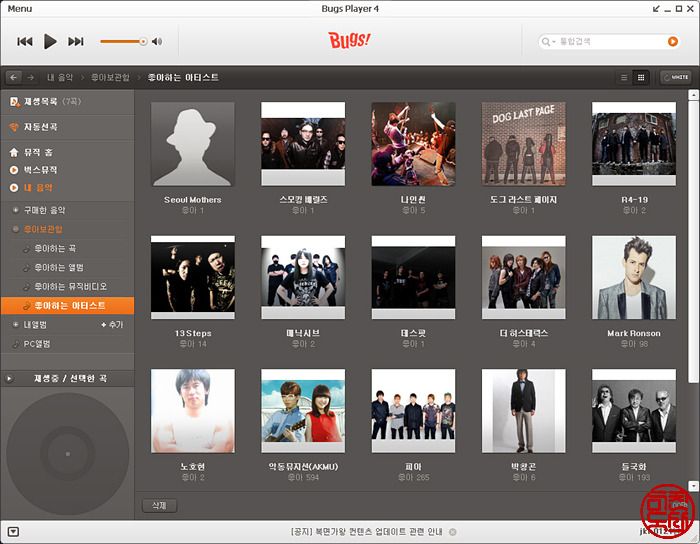Open the Menu item
The height and width of the screenshot is (544, 700).
20,8
